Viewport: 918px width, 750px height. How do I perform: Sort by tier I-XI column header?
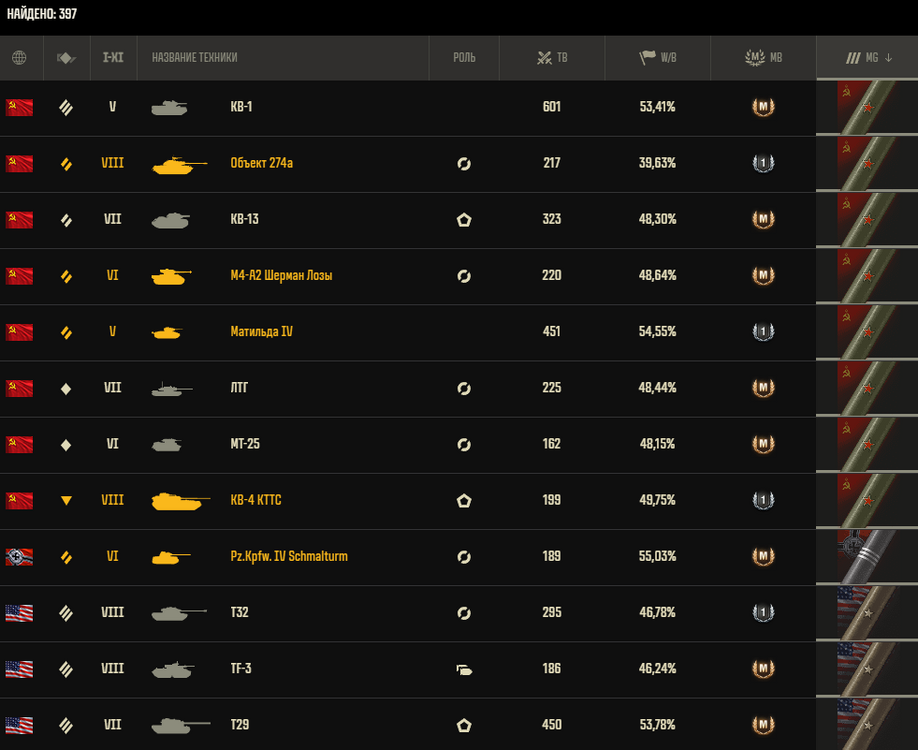[x=113, y=57]
